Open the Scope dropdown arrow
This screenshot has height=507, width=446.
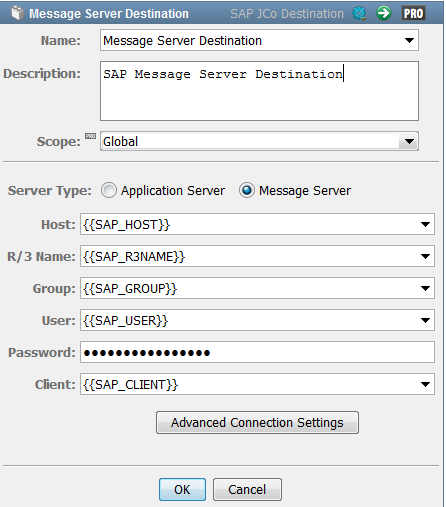pos(409,142)
